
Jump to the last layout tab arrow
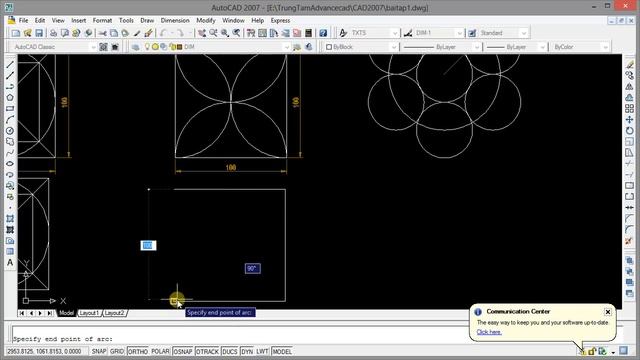click(x=49, y=313)
